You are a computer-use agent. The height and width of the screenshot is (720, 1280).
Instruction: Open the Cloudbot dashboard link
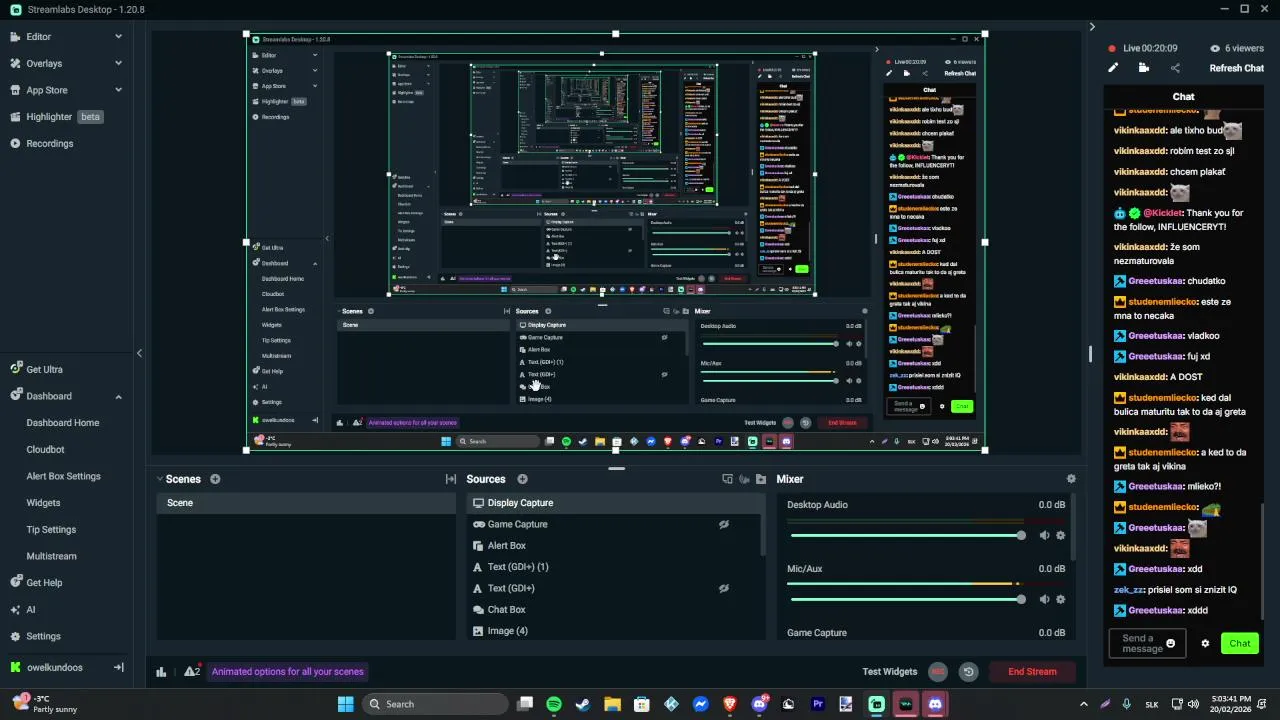point(45,449)
